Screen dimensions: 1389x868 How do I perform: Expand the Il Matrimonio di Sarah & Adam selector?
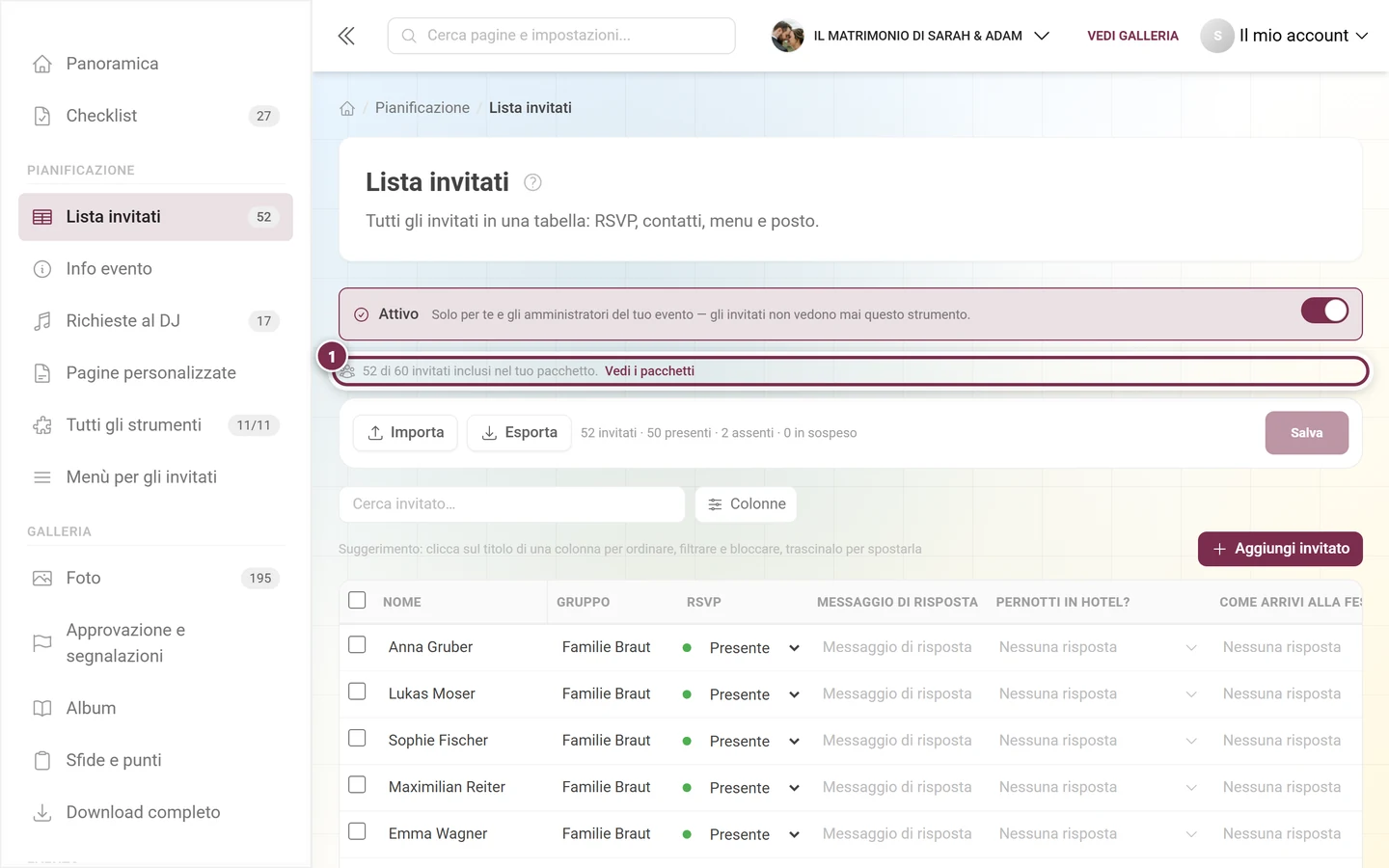point(911,36)
